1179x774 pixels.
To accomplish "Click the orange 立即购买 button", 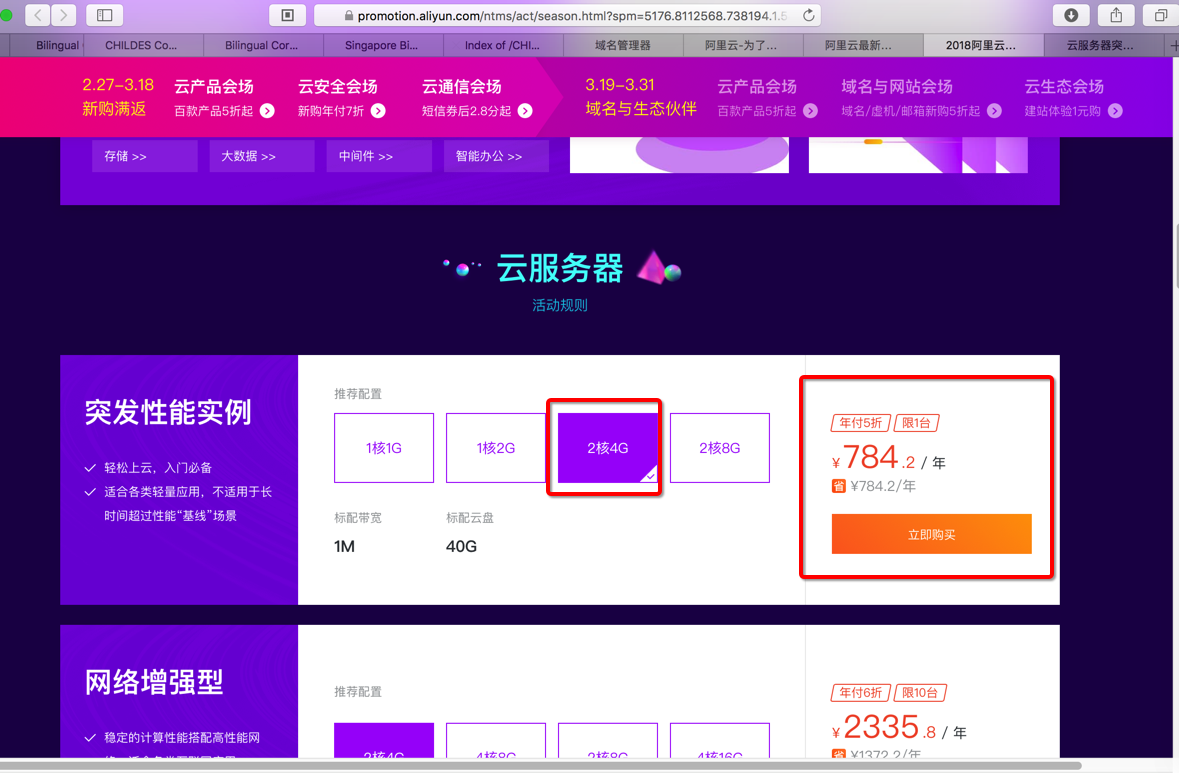I will pyautogui.click(x=932, y=534).
